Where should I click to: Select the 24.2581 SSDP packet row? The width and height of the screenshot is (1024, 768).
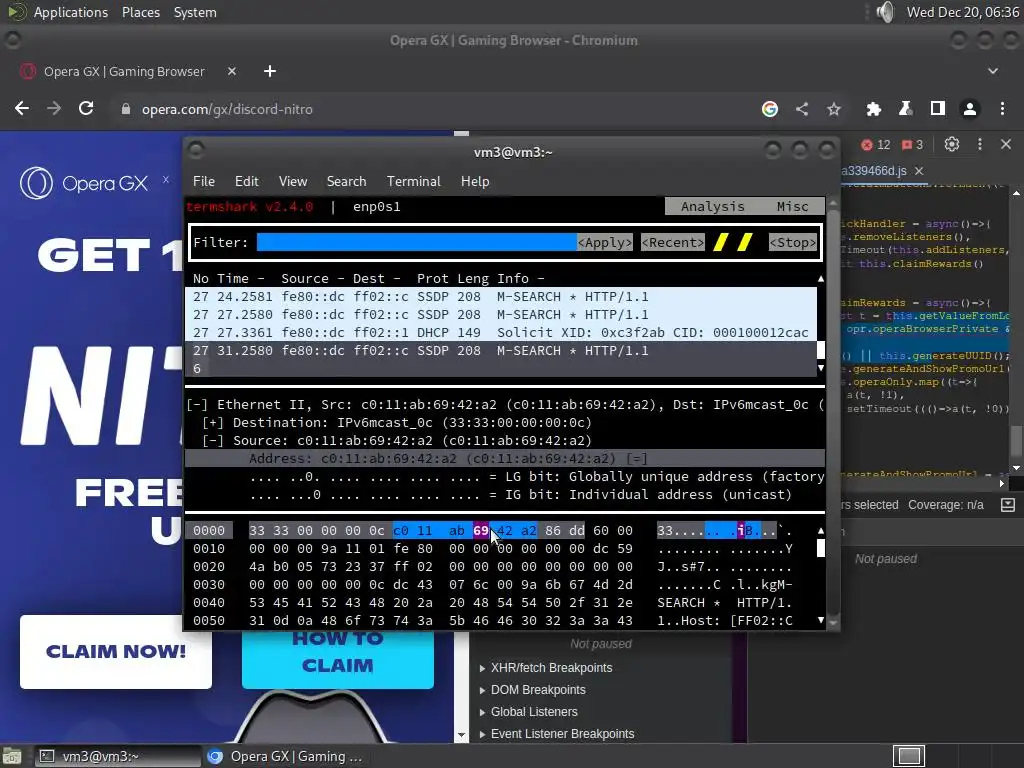pos(501,296)
